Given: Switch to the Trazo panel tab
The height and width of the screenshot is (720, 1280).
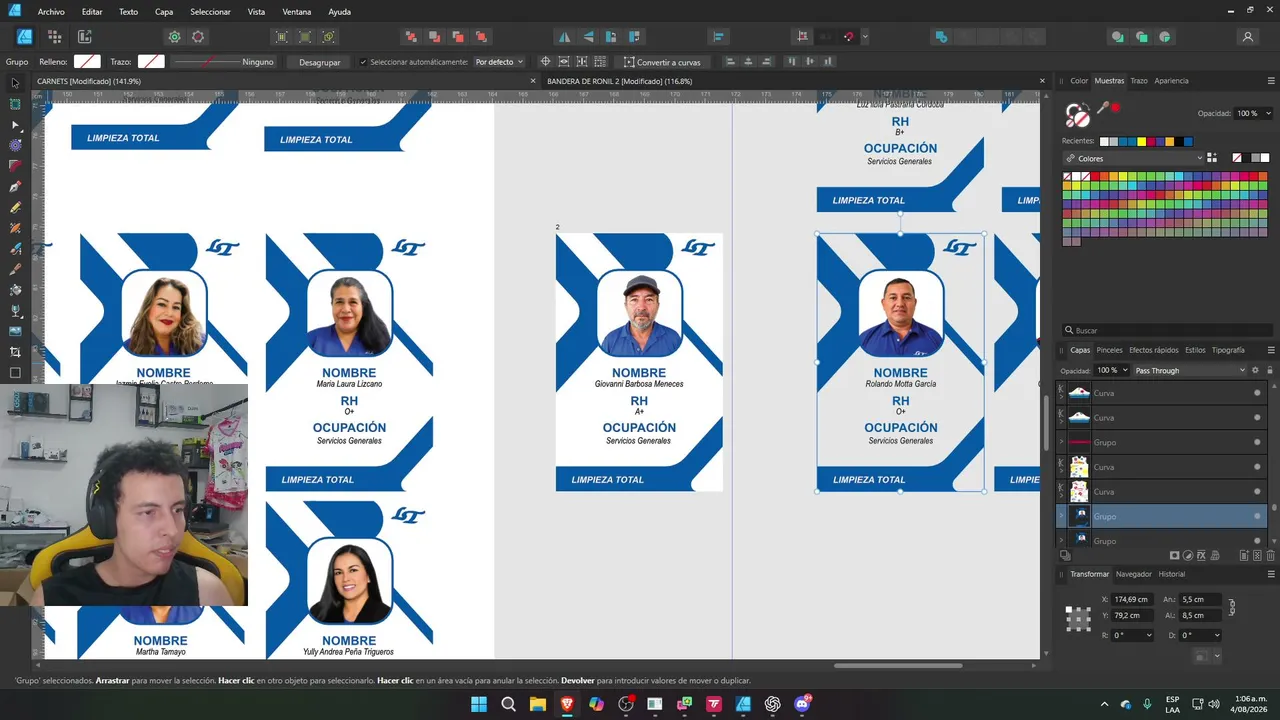Looking at the screenshot, I should click(1139, 81).
